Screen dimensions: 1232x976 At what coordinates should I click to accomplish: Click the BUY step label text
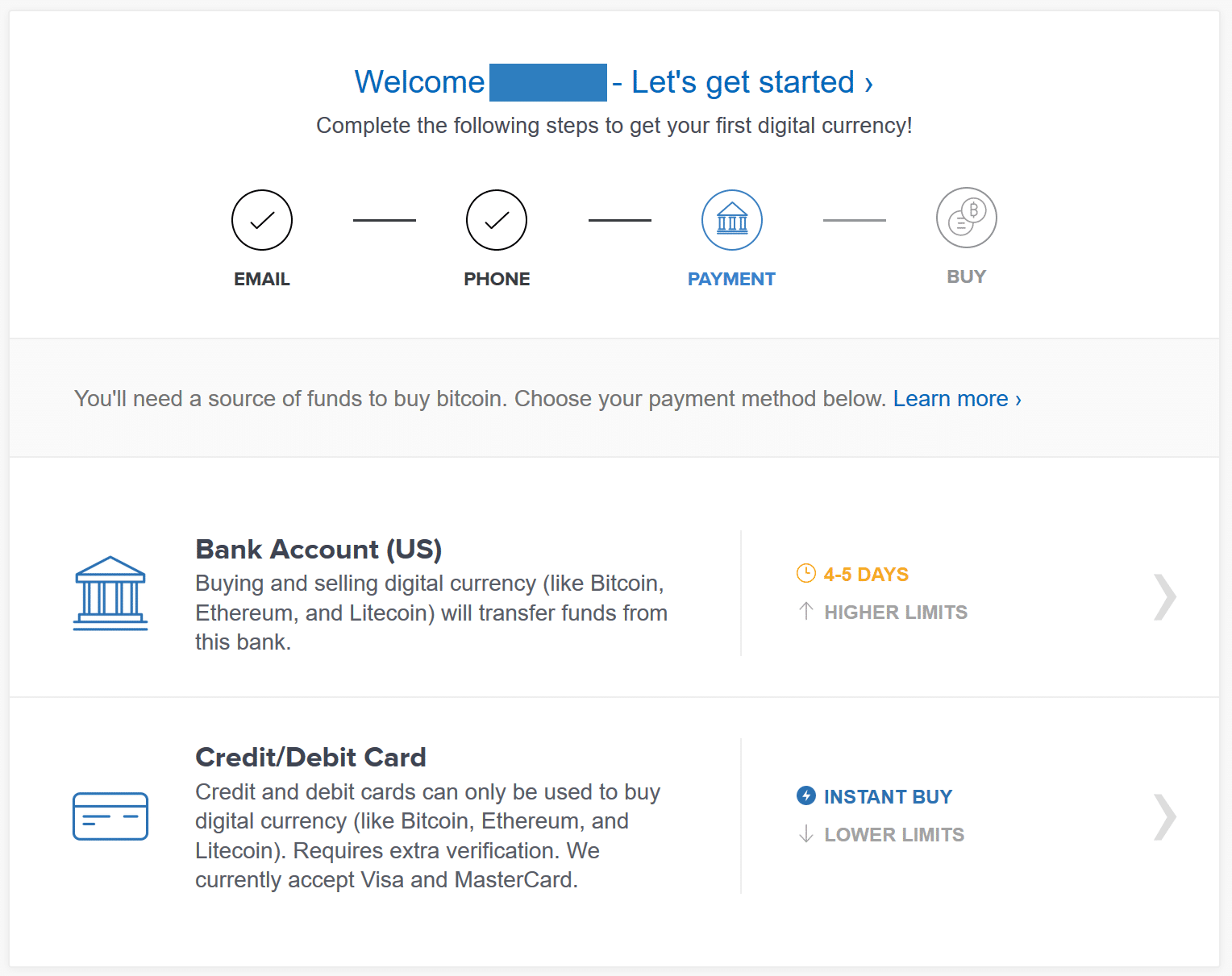[x=966, y=276]
